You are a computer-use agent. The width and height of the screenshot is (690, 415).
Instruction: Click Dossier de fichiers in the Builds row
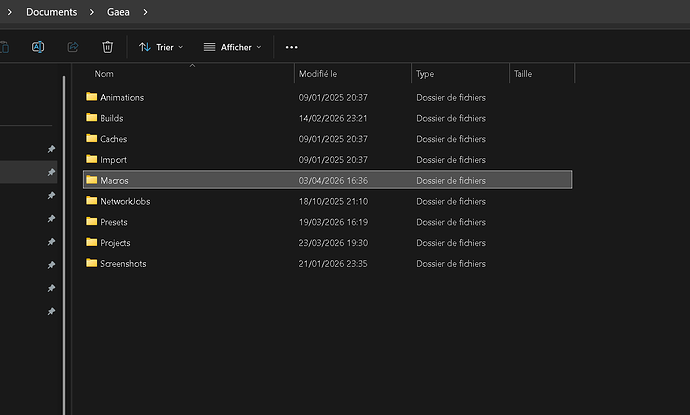coord(451,118)
